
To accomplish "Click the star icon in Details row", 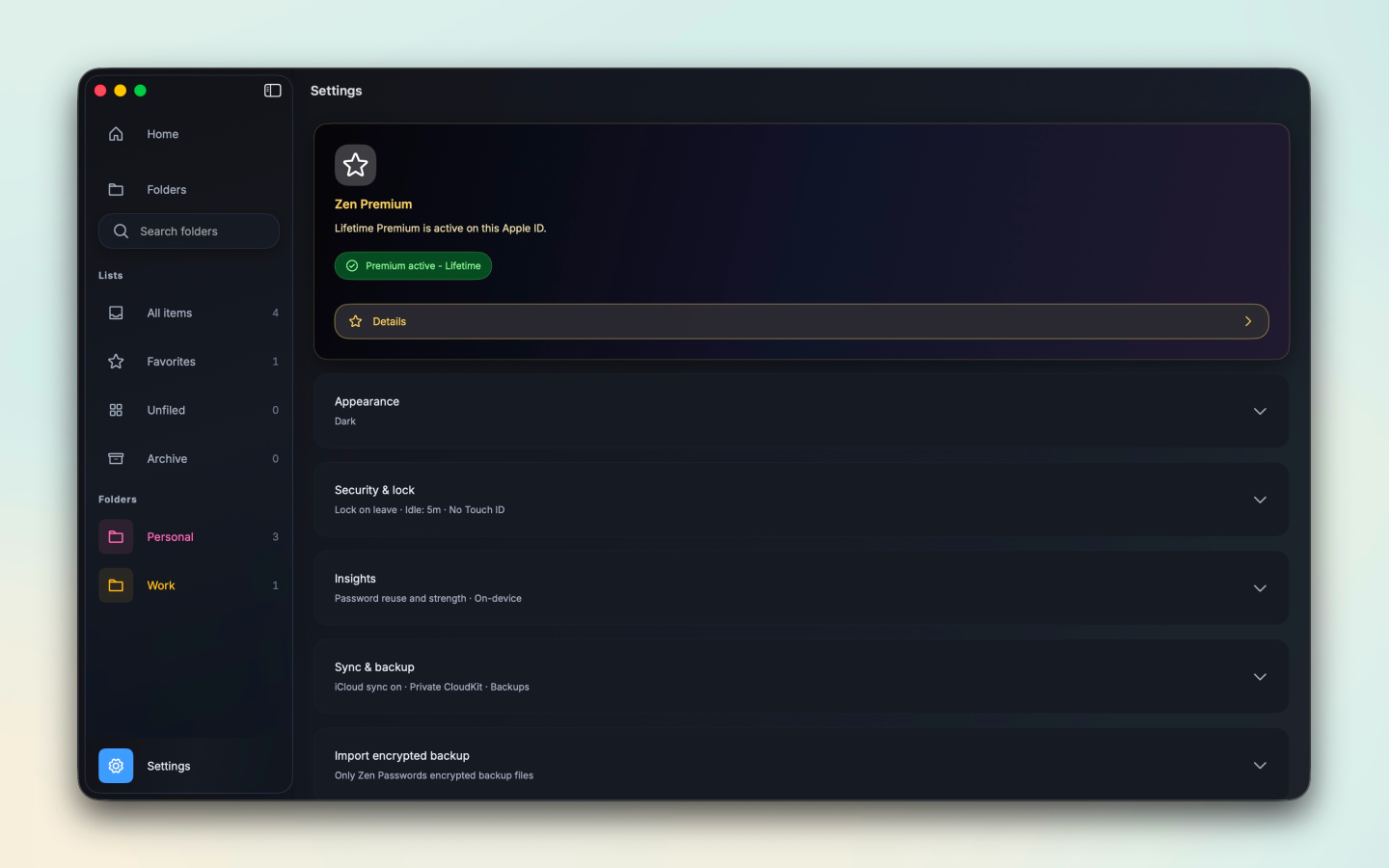I will pyautogui.click(x=356, y=321).
